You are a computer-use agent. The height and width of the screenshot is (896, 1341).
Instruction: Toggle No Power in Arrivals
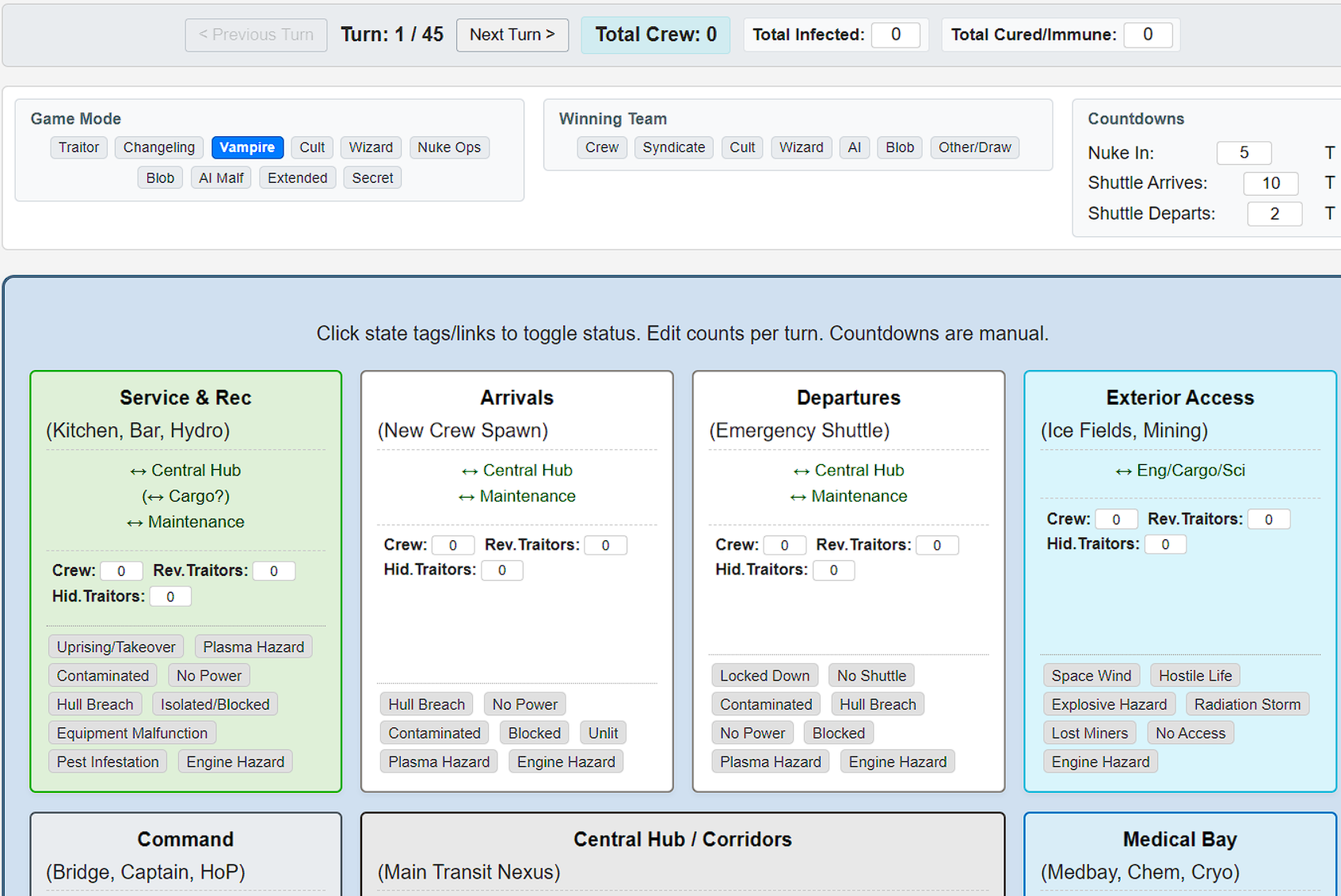(x=524, y=704)
